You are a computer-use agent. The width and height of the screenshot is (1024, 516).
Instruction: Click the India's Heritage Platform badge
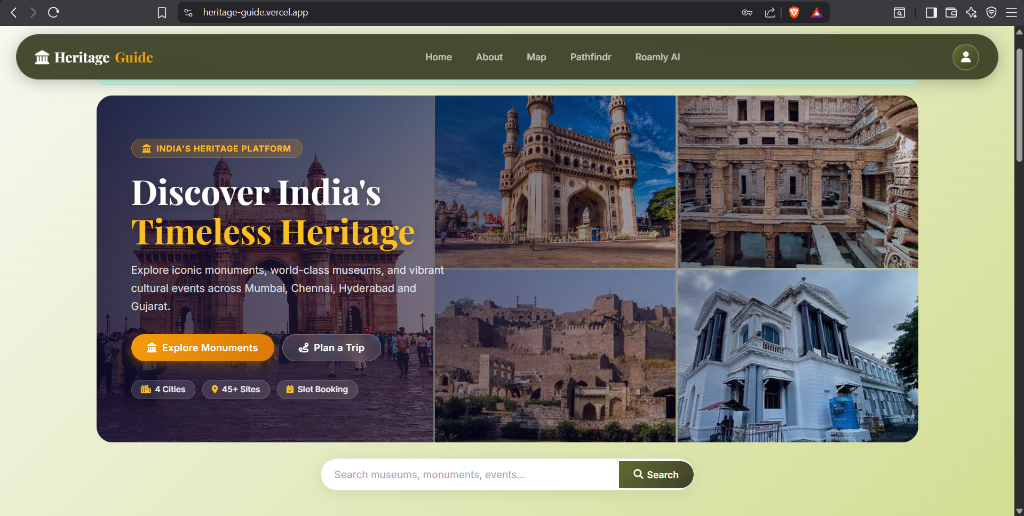[x=217, y=148]
